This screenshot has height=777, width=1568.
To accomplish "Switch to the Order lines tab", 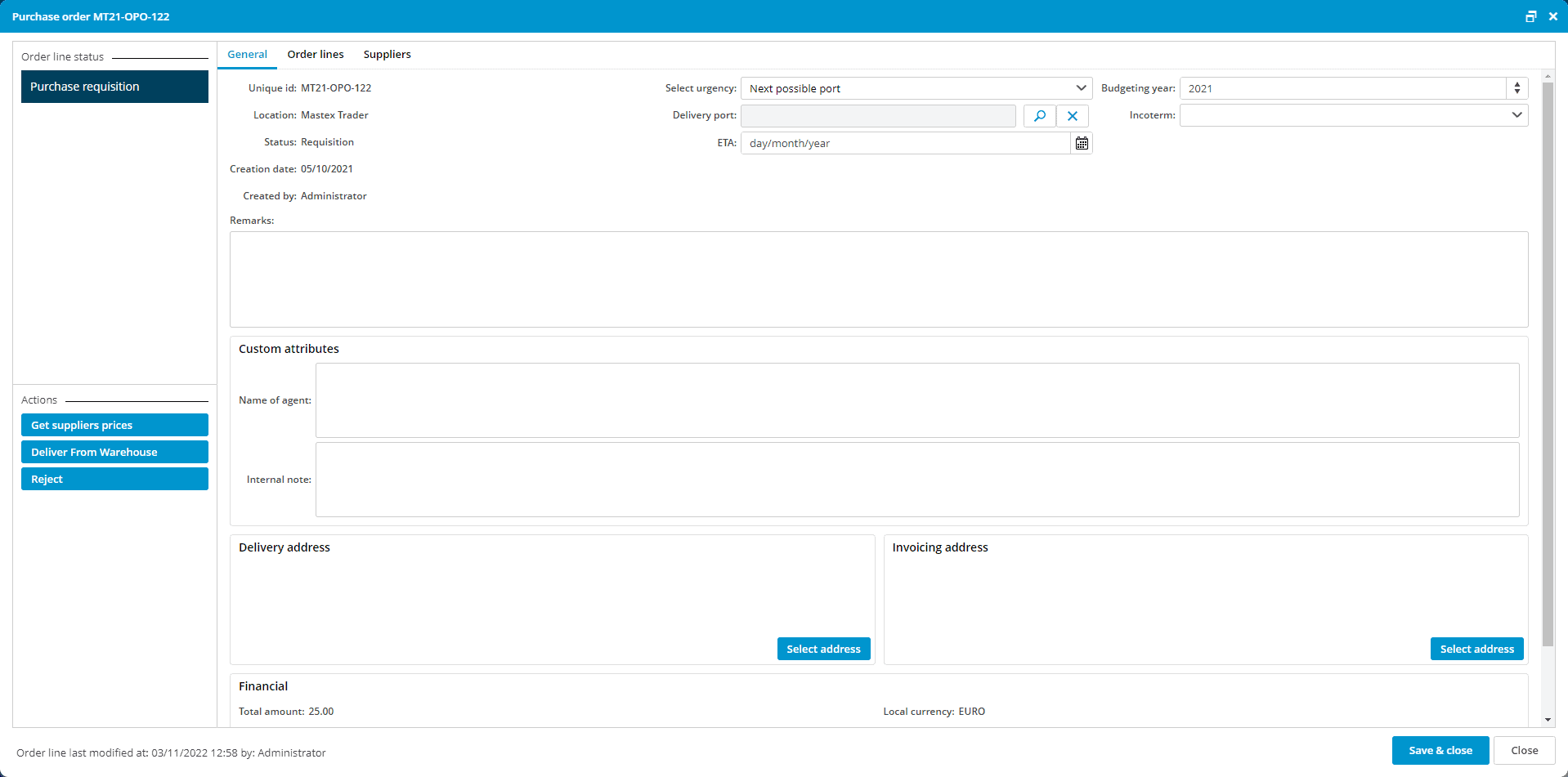I will [316, 55].
